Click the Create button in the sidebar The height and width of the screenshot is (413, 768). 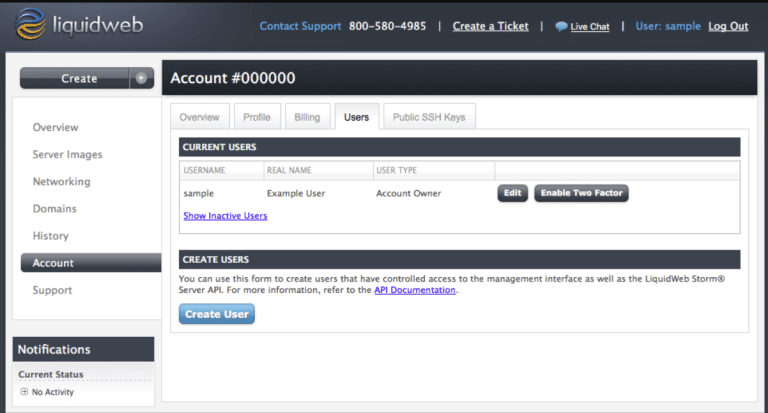point(75,78)
